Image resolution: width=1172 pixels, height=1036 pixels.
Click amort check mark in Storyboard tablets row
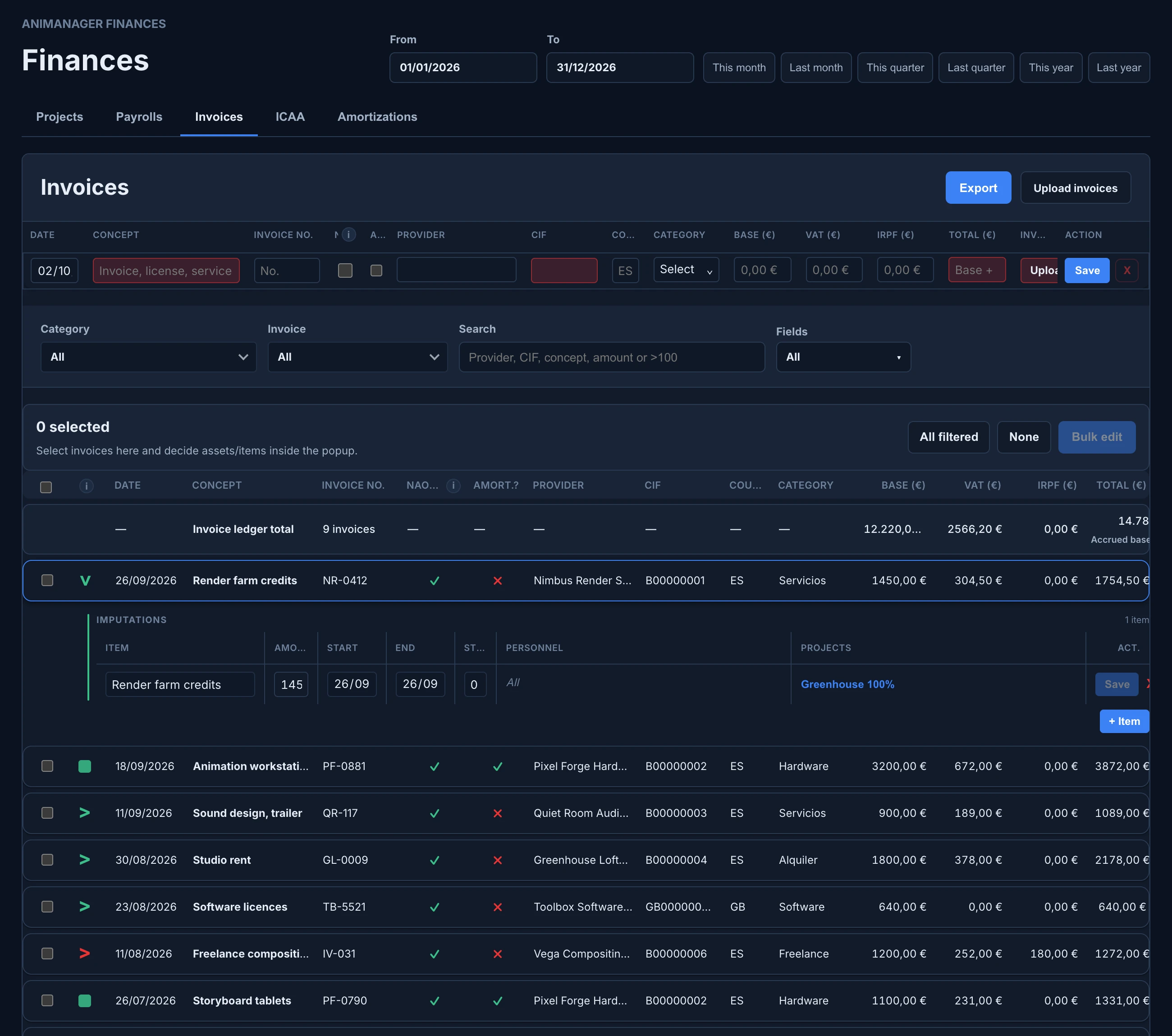(498, 1001)
